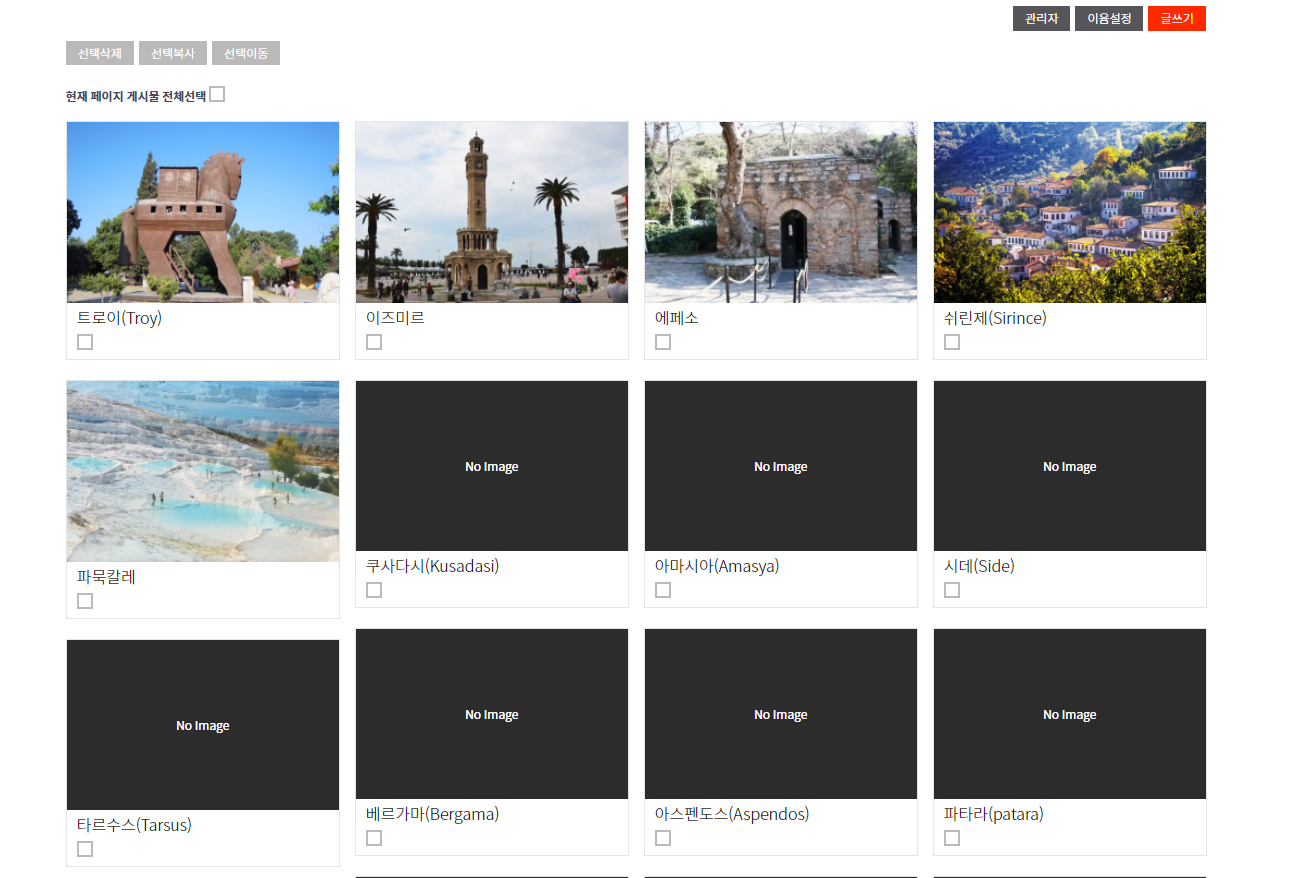The width and height of the screenshot is (1304, 878).
Task: Click the No Image thumbnail above 베르가마(Bergama)
Action: coord(492,714)
